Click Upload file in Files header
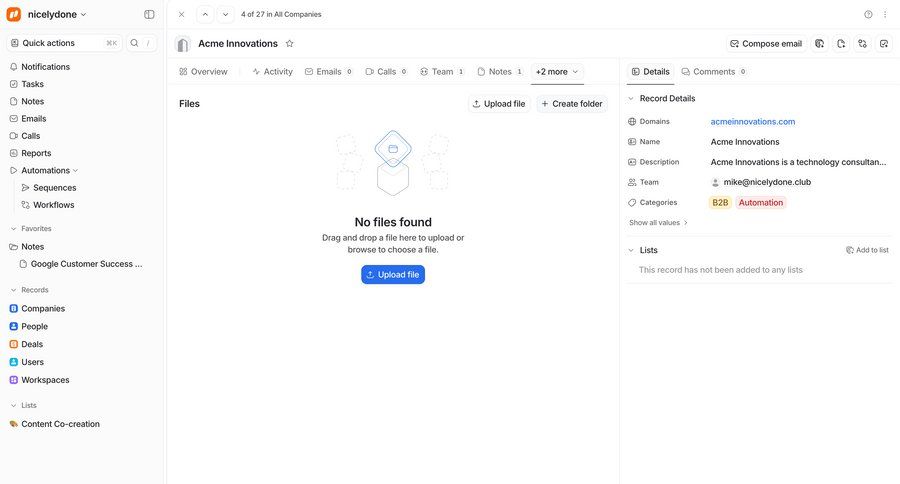This screenshot has height=484, width=900. point(499,104)
